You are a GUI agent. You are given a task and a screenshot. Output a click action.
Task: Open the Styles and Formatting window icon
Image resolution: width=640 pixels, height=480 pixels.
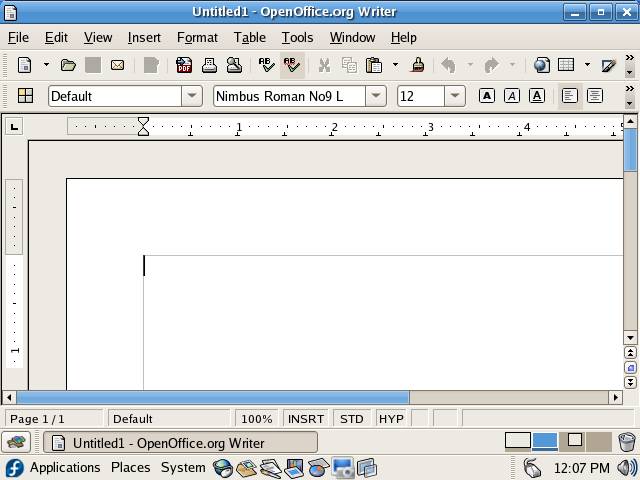pos(26,96)
